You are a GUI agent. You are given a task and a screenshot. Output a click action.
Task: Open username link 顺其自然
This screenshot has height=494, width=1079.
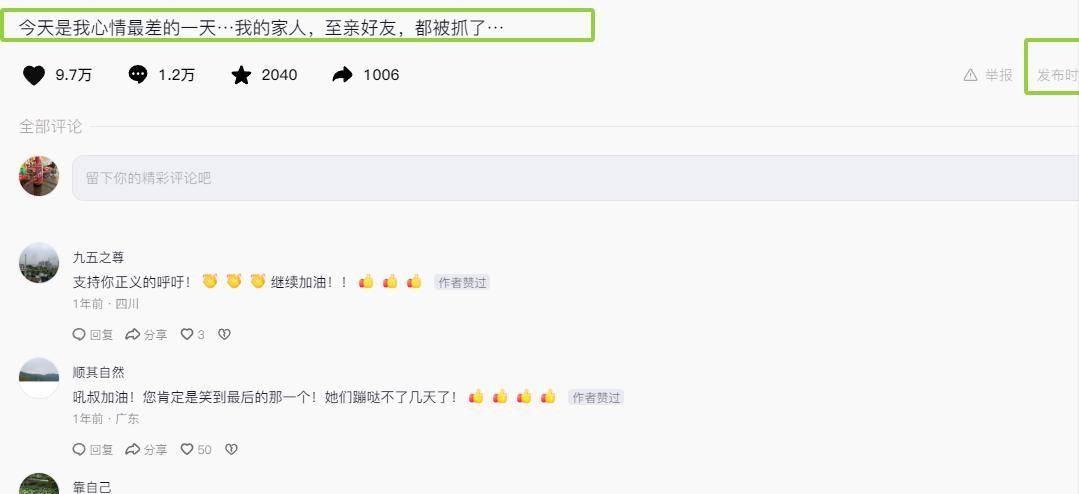(98, 373)
